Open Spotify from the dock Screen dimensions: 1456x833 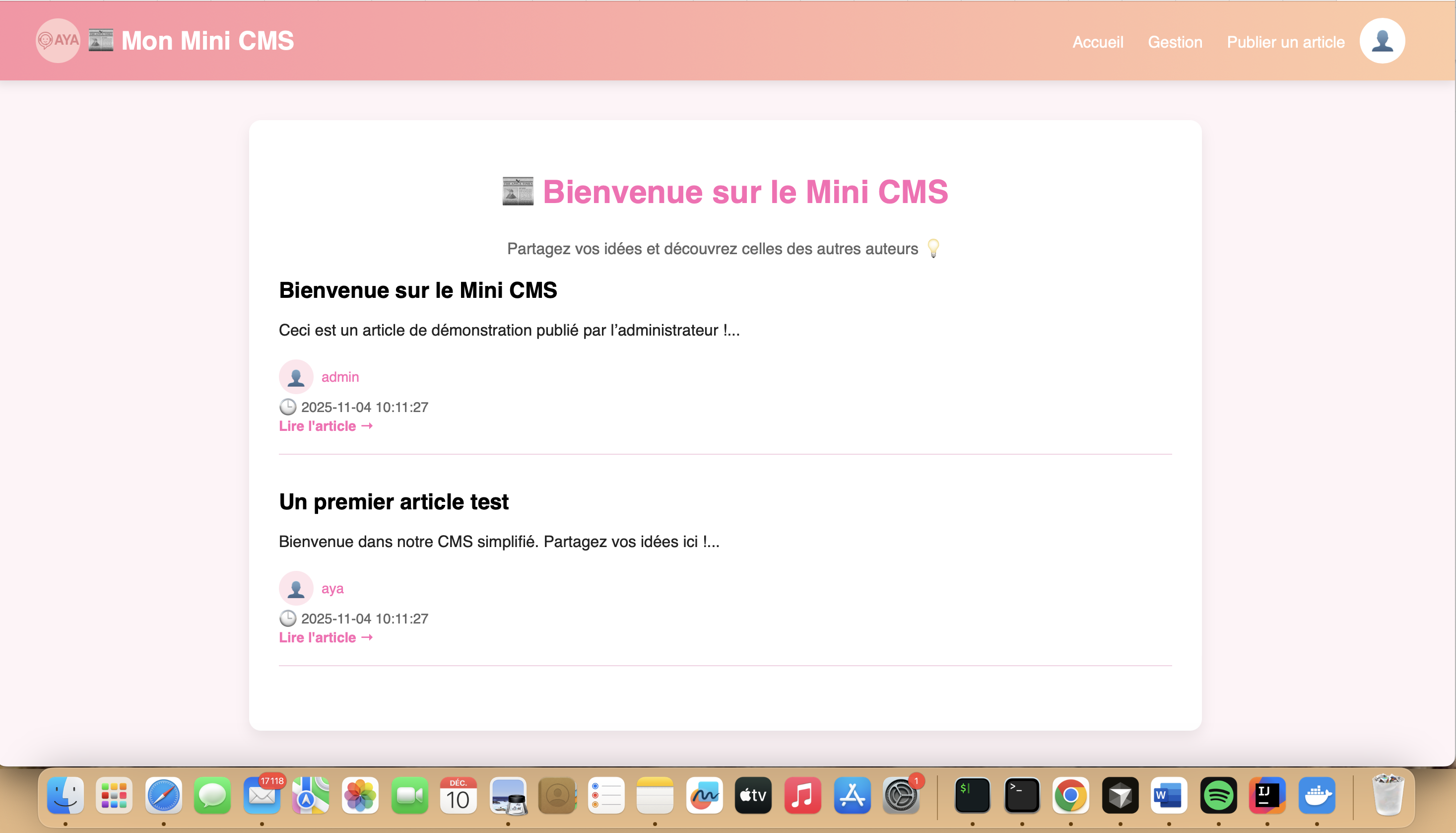coord(1218,796)
